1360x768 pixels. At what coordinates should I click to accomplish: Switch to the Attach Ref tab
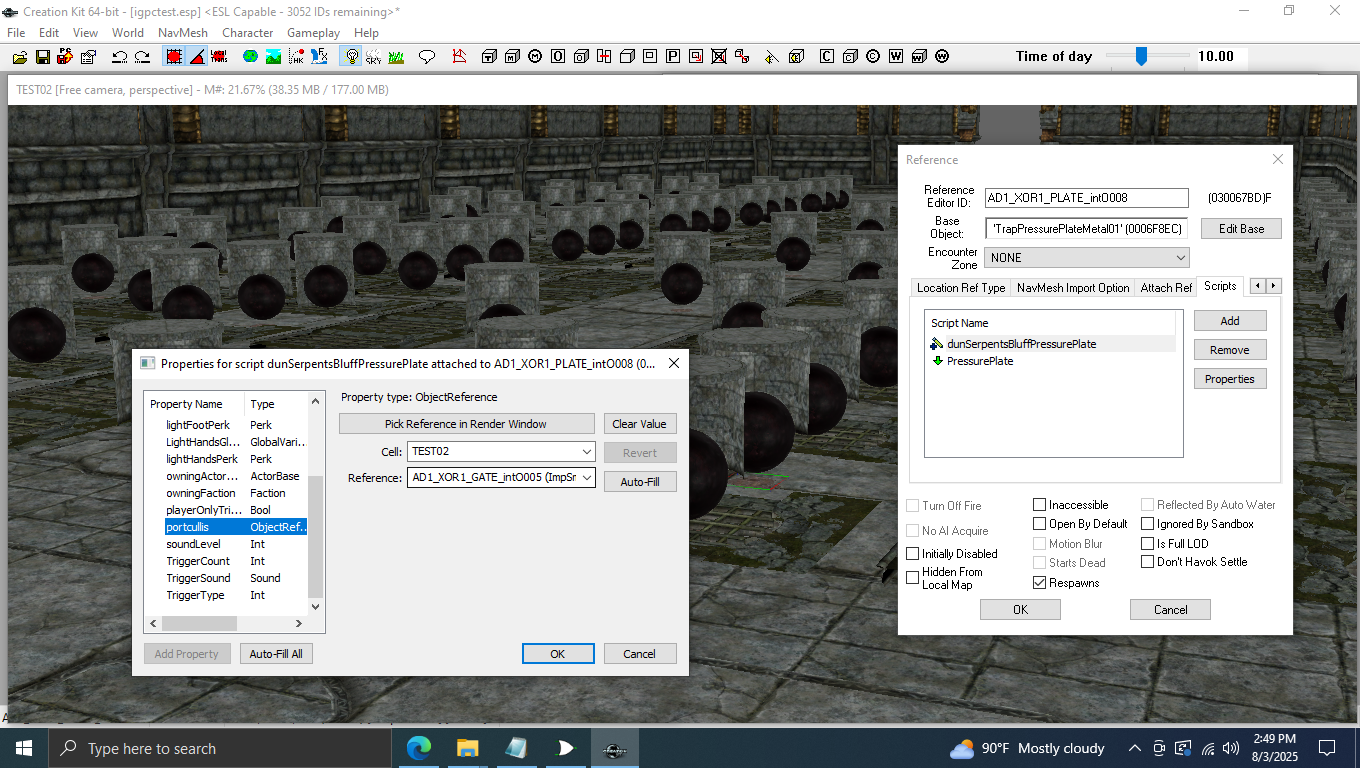(1166, 288)
